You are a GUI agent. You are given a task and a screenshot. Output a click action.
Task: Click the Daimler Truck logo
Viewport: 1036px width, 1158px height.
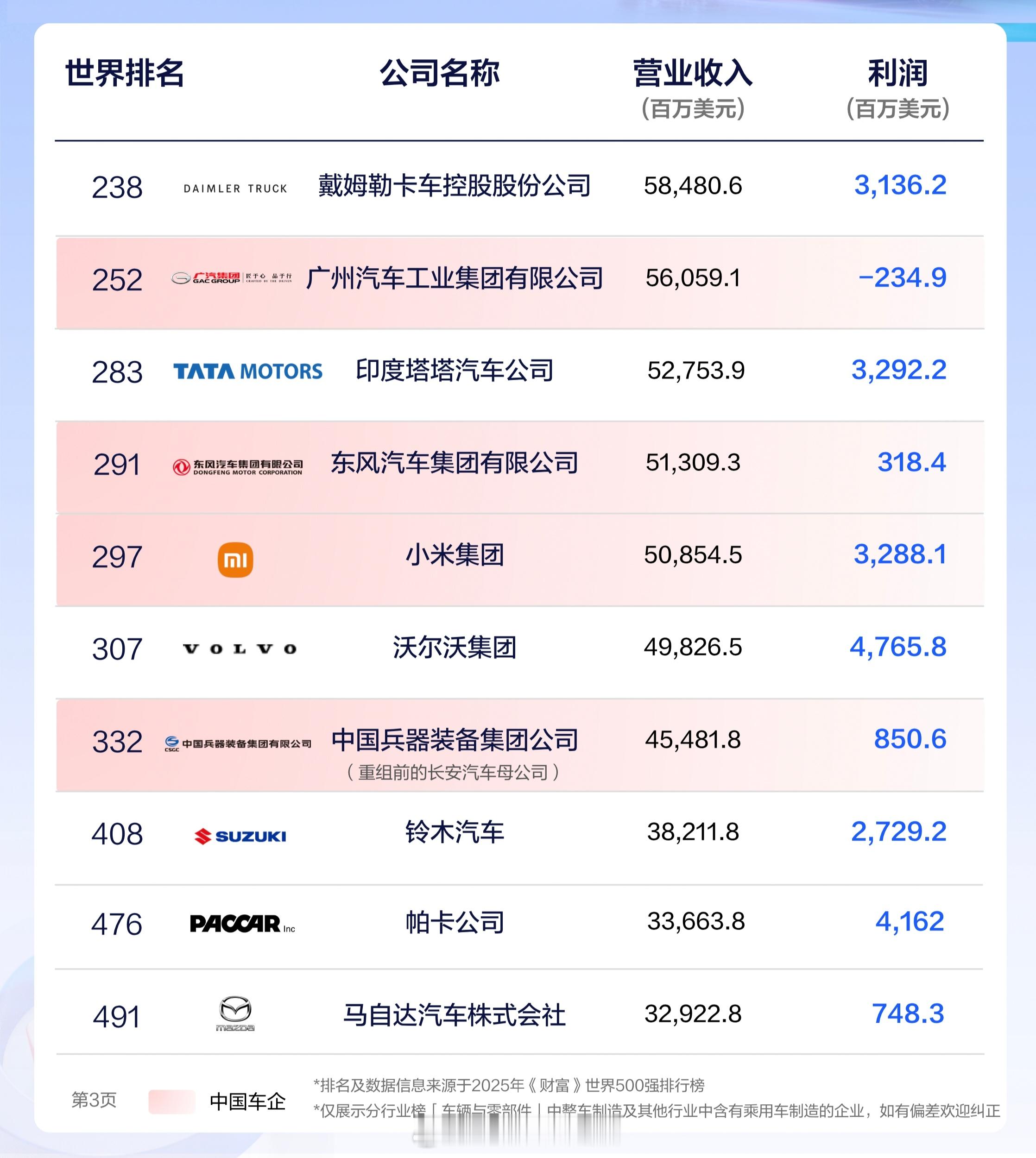235,189
